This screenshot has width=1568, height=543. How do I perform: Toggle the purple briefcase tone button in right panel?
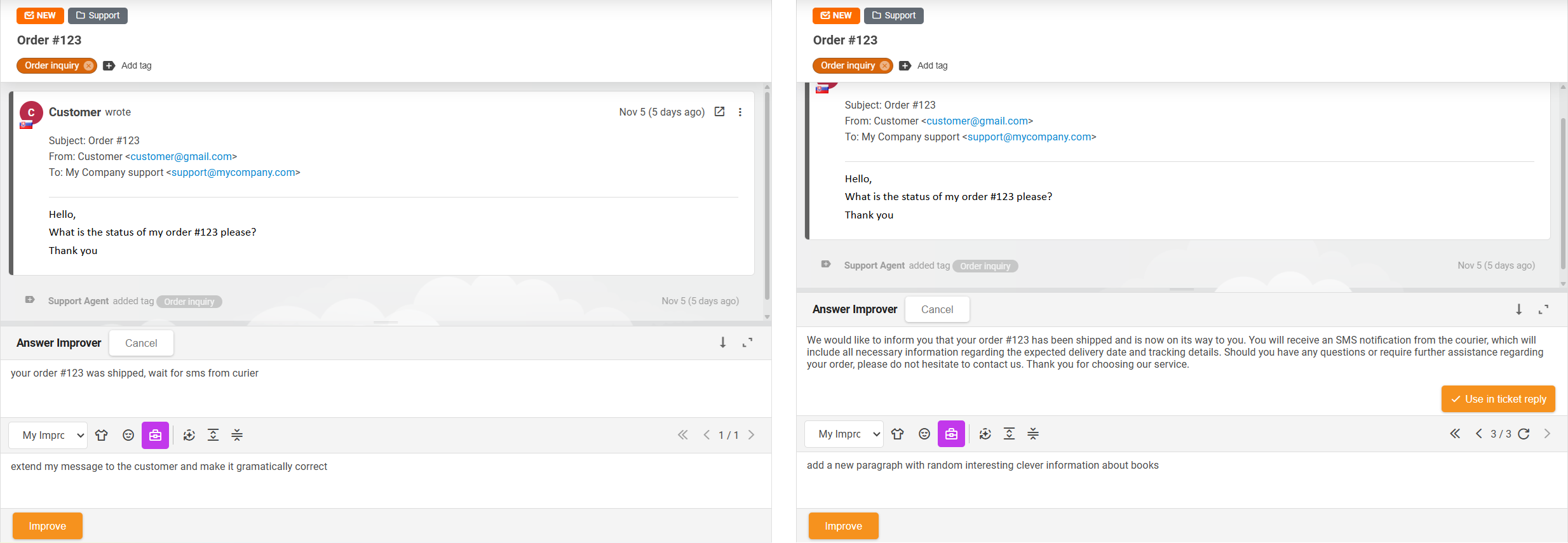(951, 434)
